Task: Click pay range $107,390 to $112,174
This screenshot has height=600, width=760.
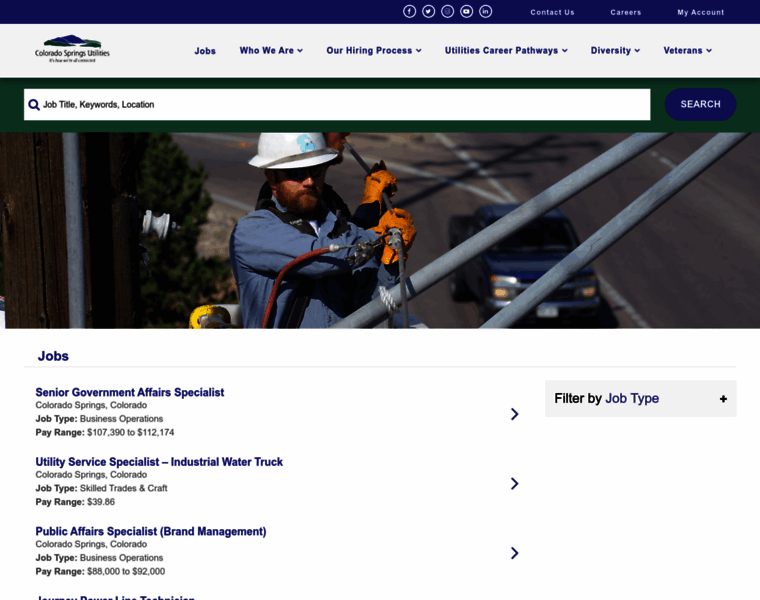Action: pos(130,432)
